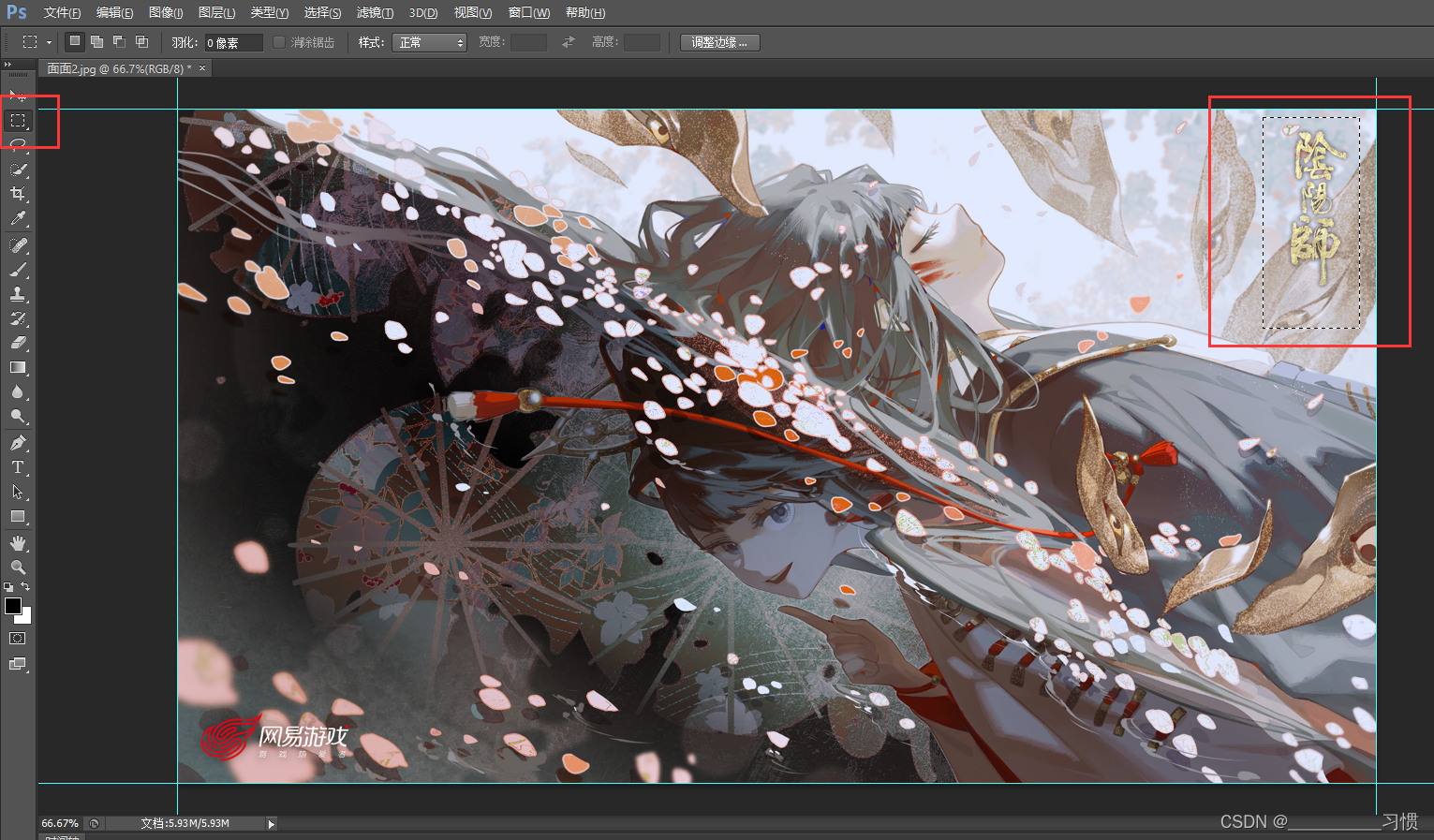
Task: Select the Clone Stamp tool
Action: point(18,293)
